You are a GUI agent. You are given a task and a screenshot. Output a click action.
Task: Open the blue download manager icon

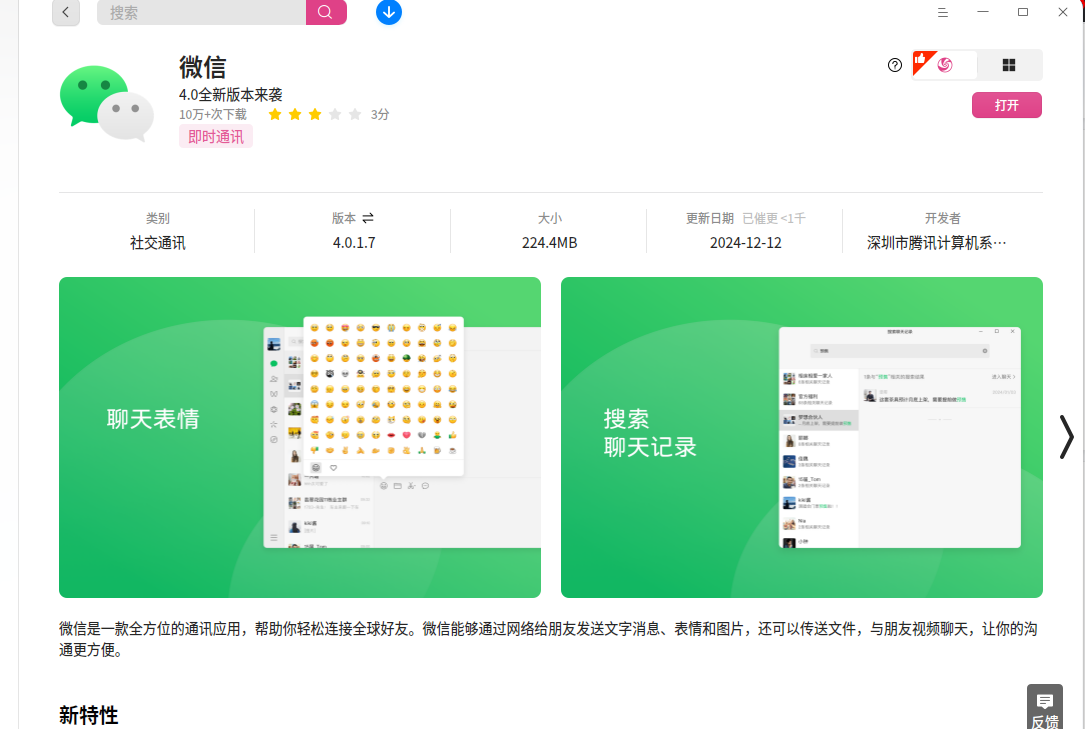(x=389, y=12)
